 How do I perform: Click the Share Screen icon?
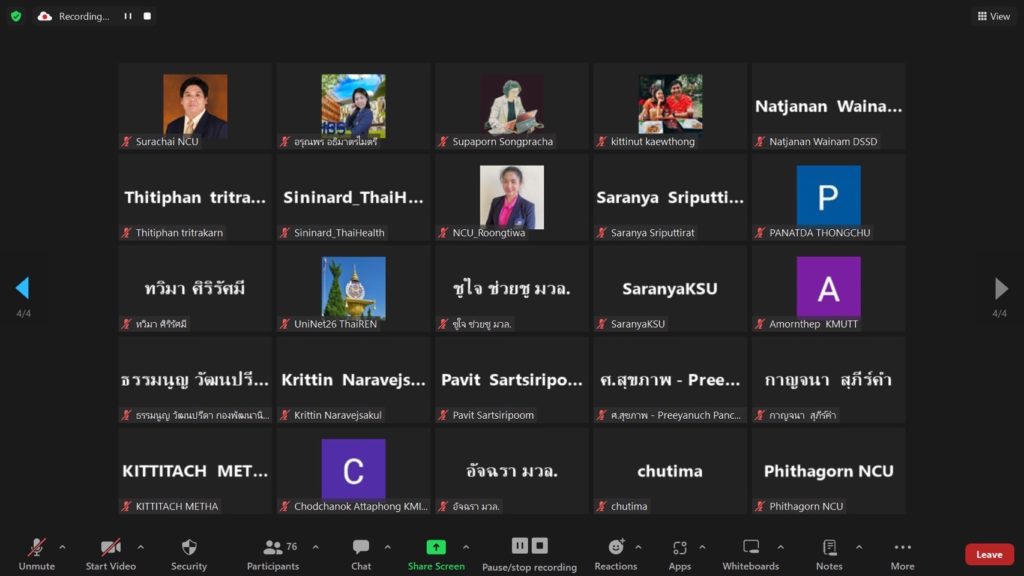436,548
